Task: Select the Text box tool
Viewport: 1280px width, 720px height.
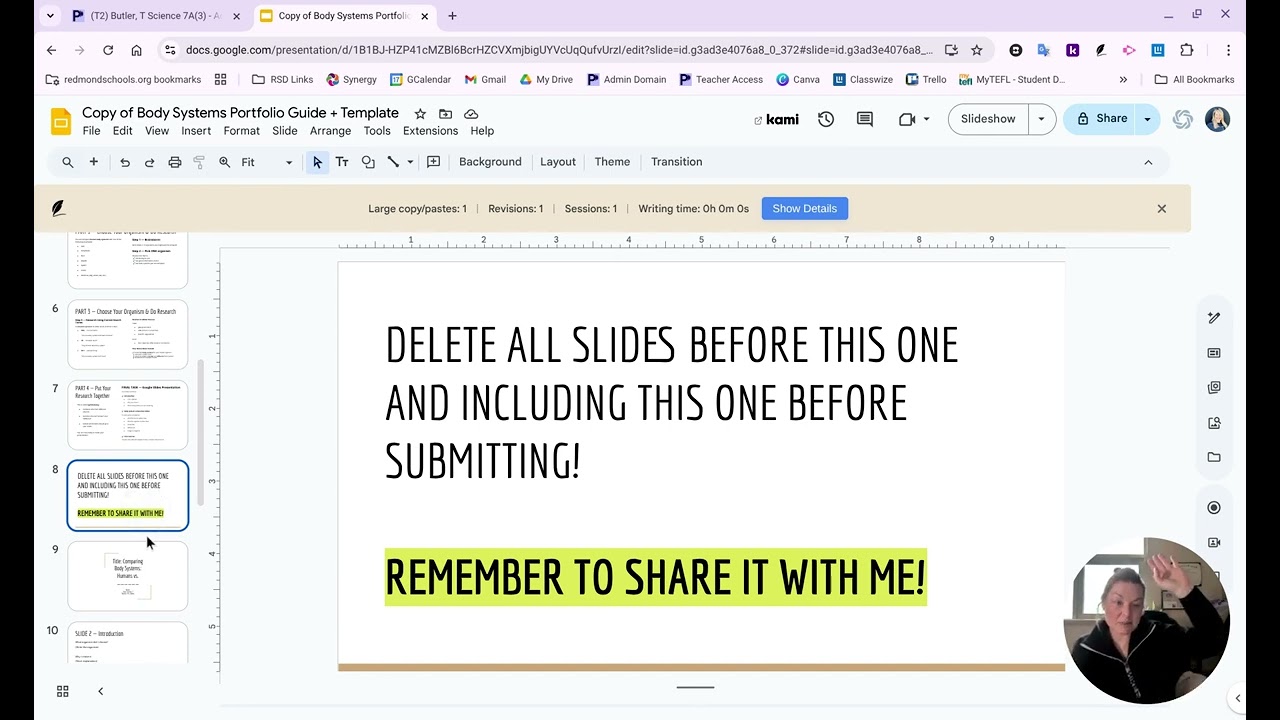Action: [342, 162]
